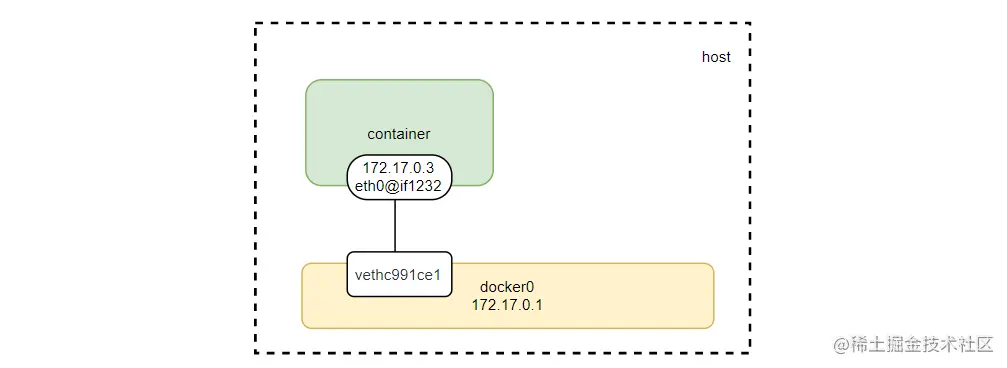Image resolution: width=1007 pixels, height=368 pixels.
Task: Click the dashed host boundary's bottom edge
Action: coord(502,353)
